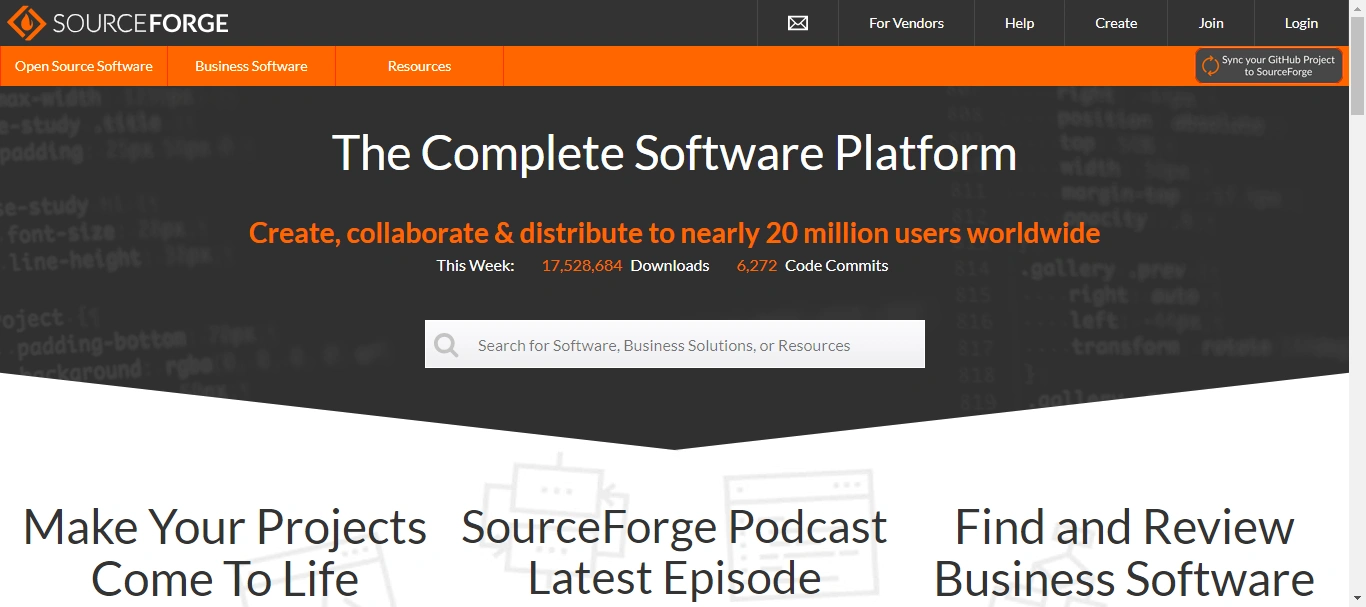Open the Help menu
The height and width of the screenshot is (607, 1366).
pos(1019,23)
